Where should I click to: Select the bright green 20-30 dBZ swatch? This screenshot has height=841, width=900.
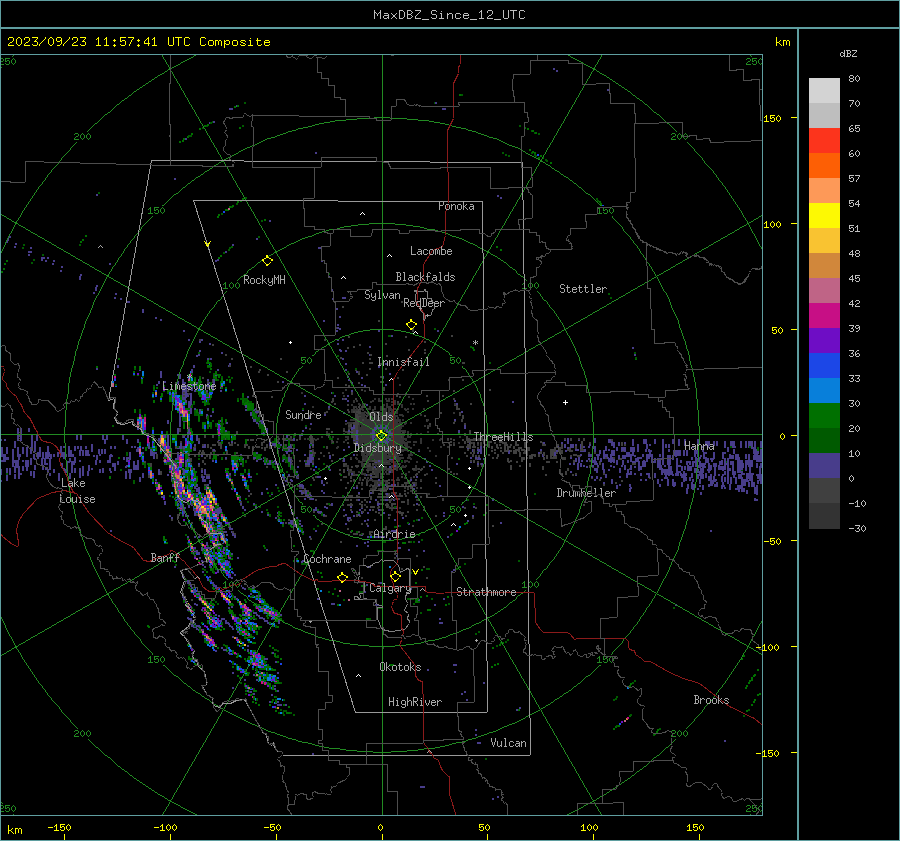(x=824, y=416)
